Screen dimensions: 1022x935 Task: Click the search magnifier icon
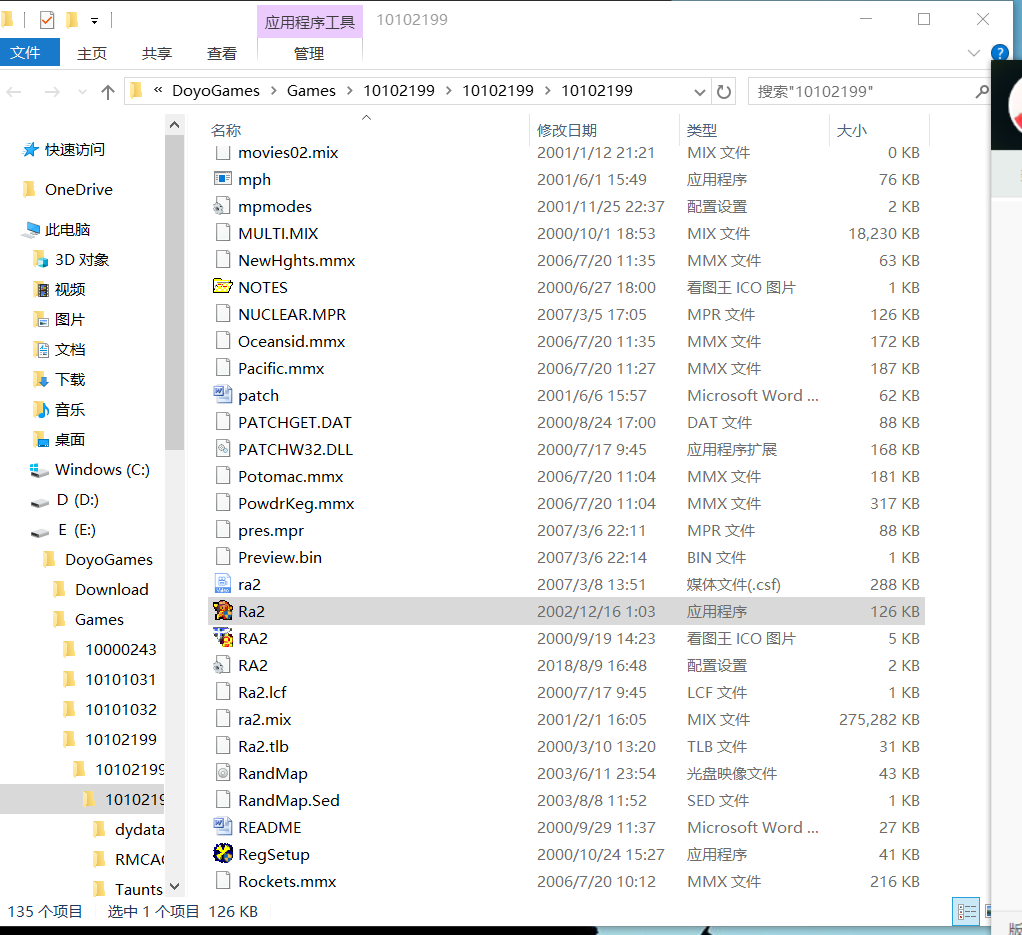(982, 91)
